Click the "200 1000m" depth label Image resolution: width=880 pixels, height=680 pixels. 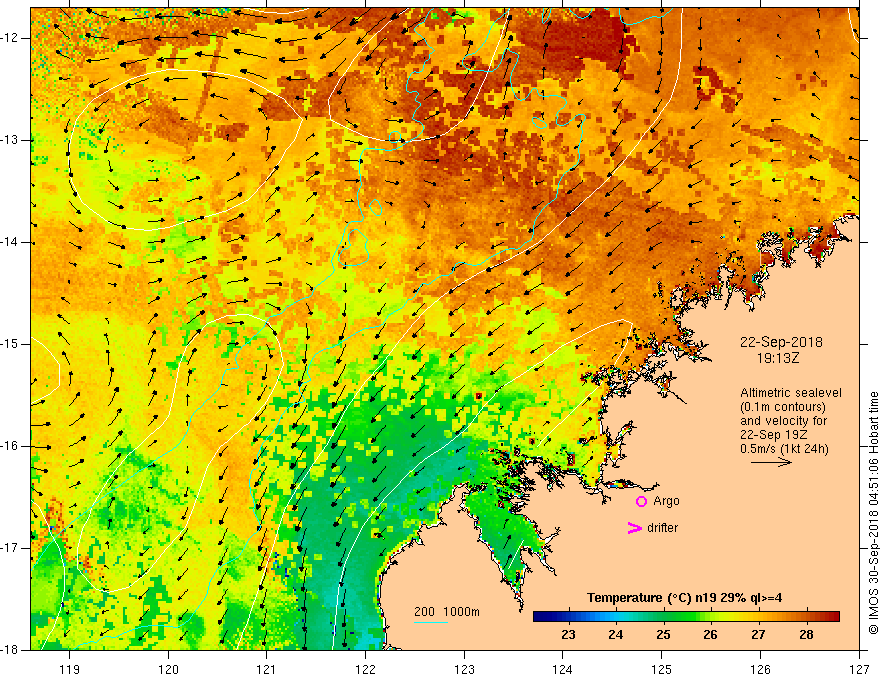447,612
